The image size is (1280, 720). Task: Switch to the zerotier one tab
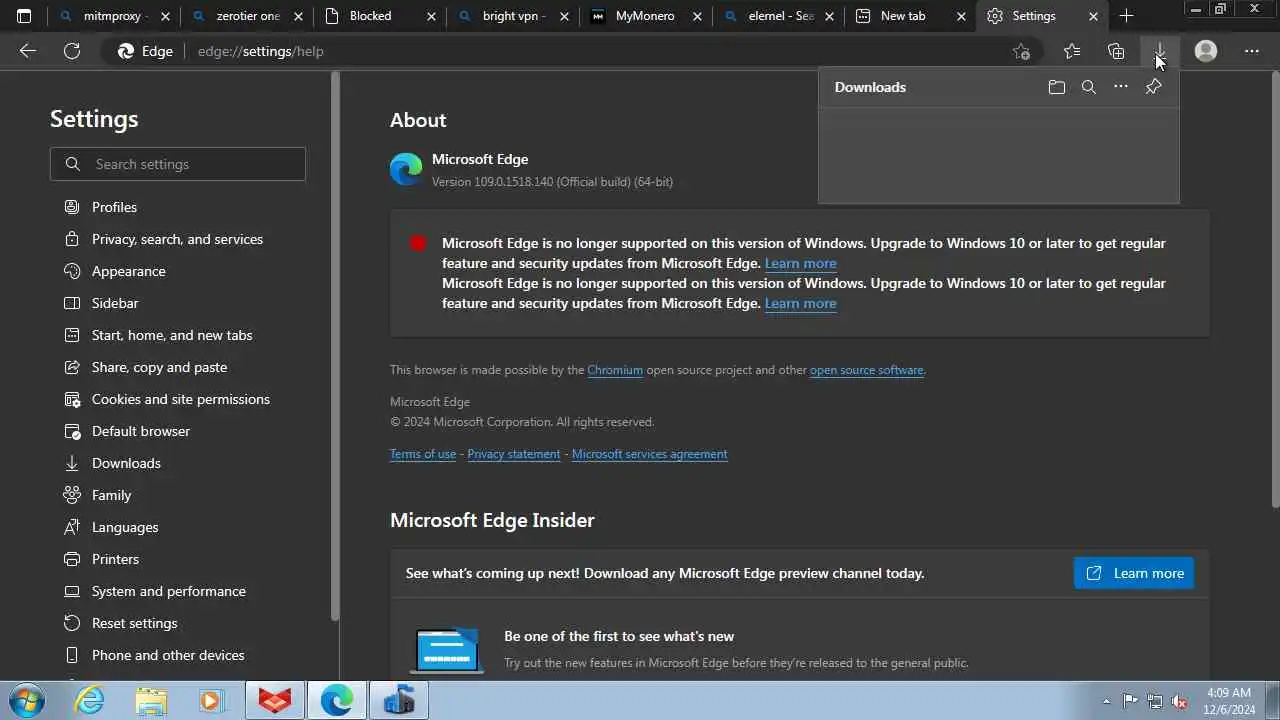pyautogui.click(x=247, y=16)
